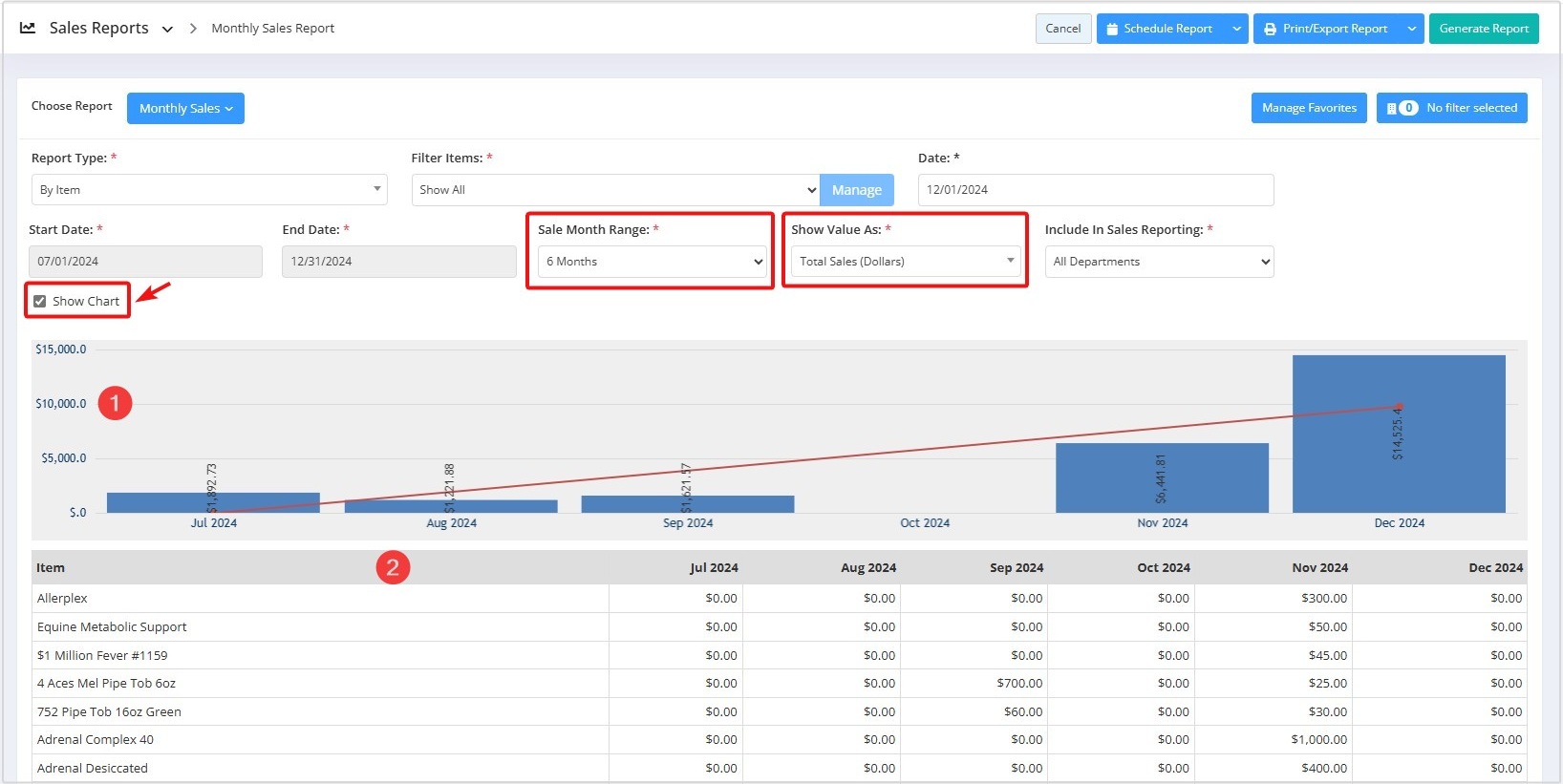Select the Adrenal Complex 40 row
1563x784 pixels.
tap(780, 740)
